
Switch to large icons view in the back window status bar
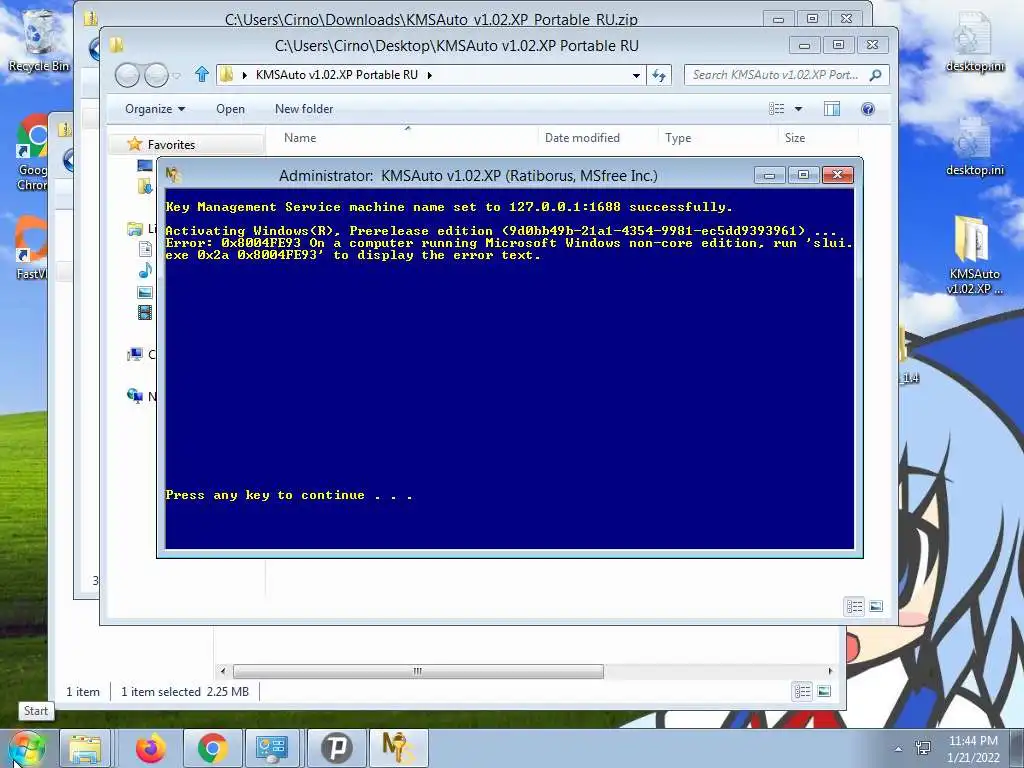point(824,692)
